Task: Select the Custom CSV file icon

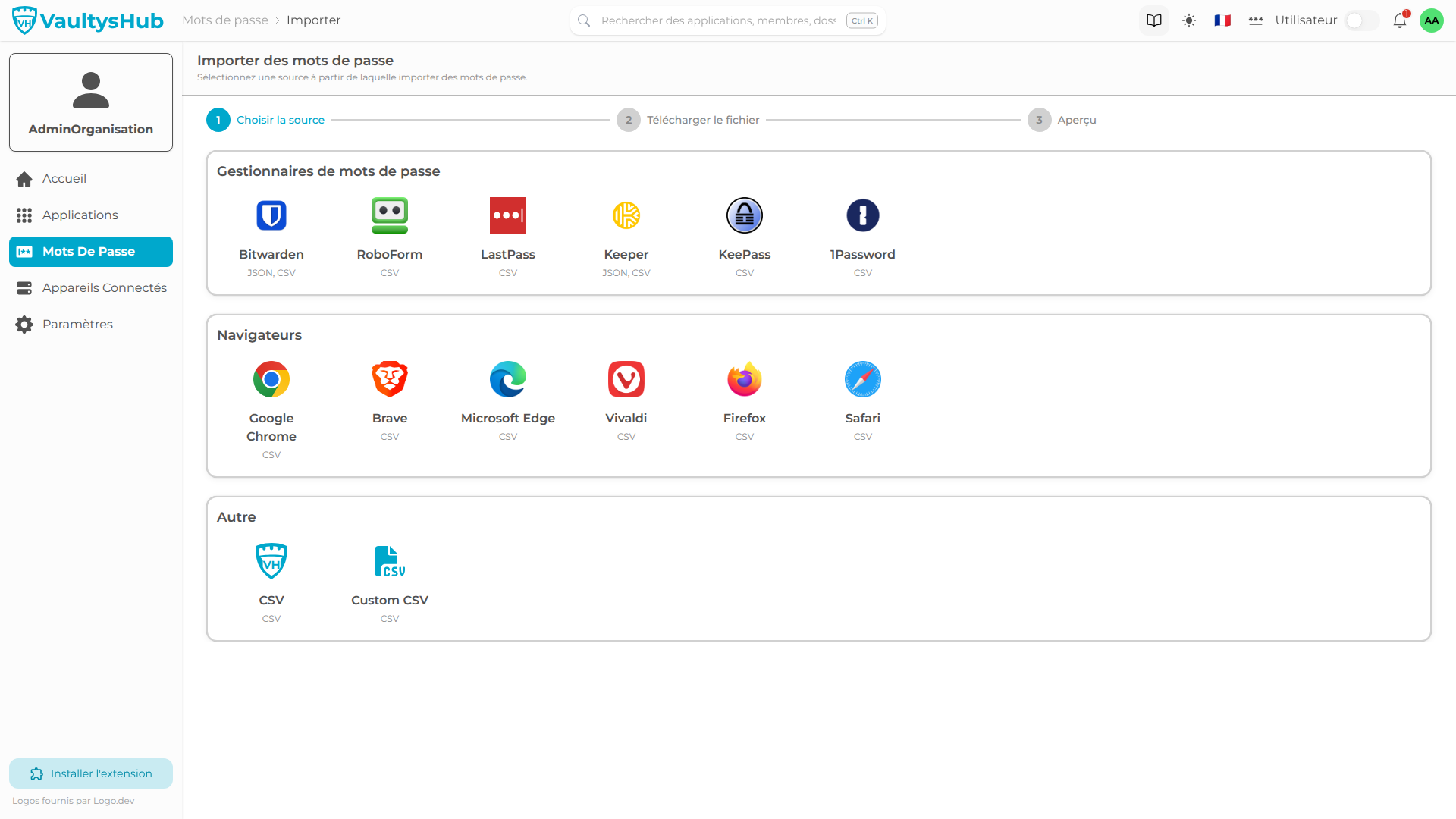Action: [390, 561]
